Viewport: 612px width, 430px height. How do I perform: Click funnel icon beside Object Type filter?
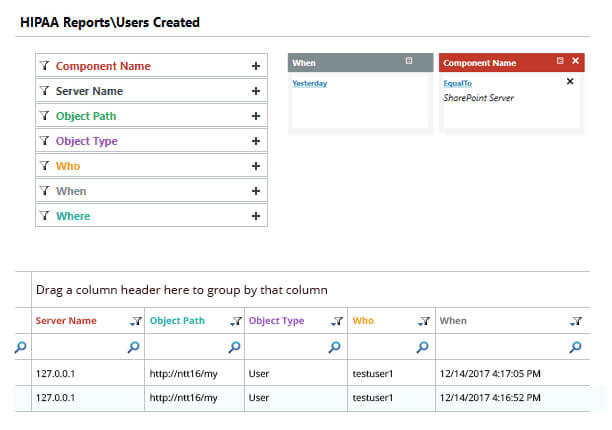point(44,140)
